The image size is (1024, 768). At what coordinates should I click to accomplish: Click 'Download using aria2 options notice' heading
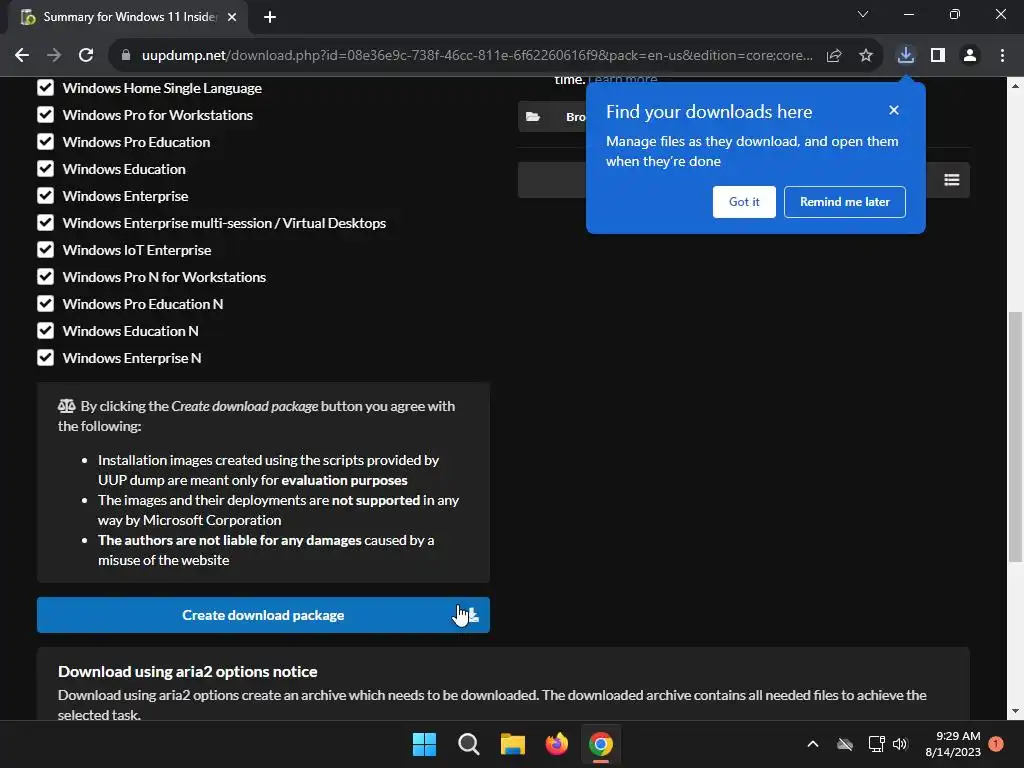tap(187, 671)
